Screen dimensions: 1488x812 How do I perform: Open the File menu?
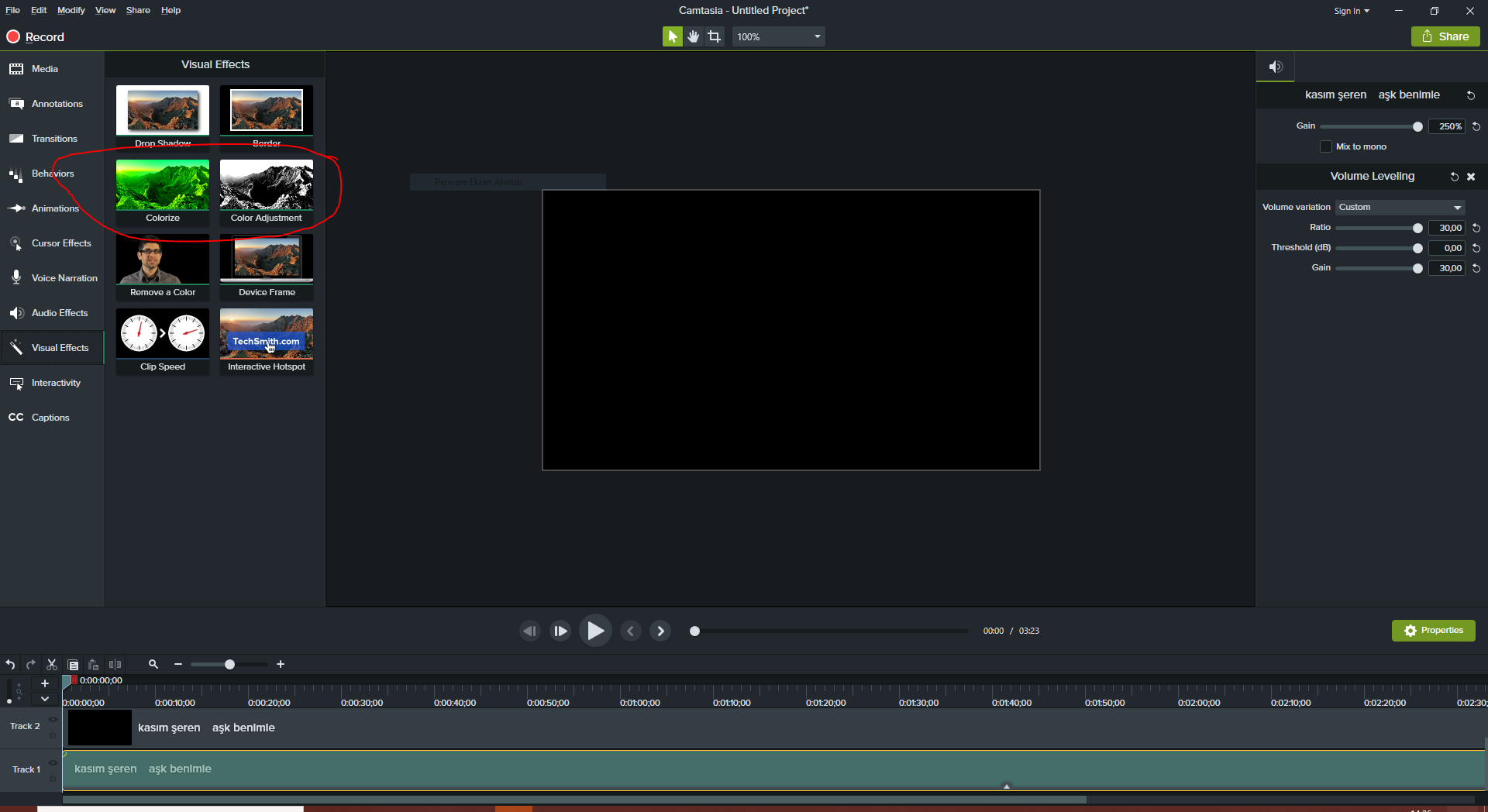(x=12, y=10)
